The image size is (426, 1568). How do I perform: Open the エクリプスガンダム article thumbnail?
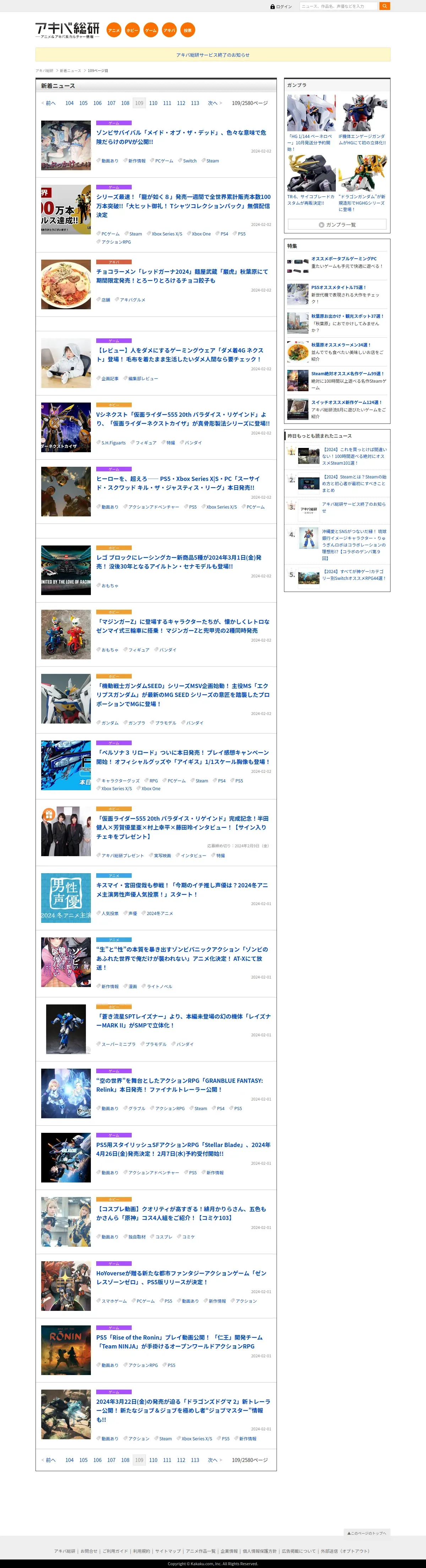[66, 699]
